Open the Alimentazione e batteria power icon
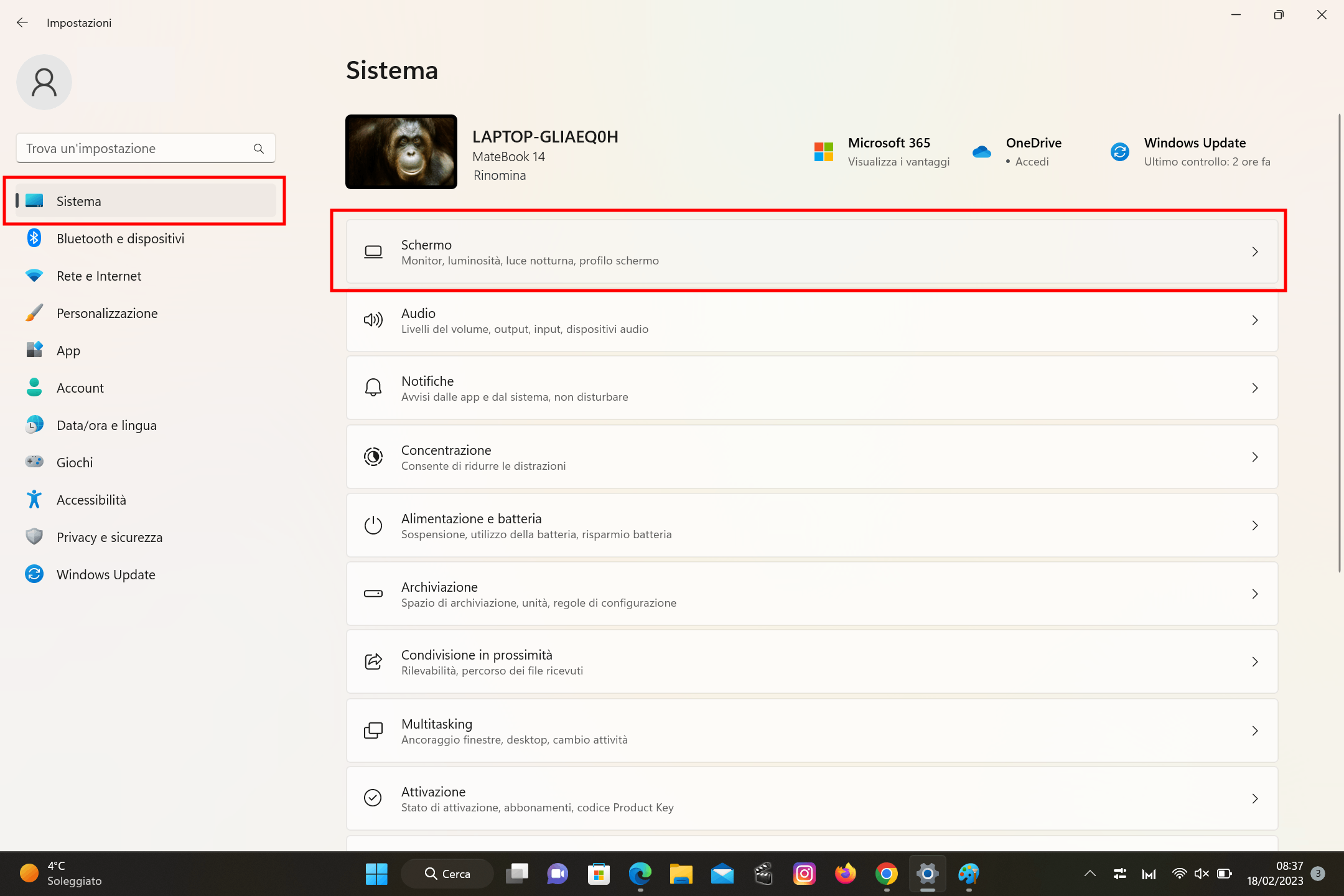1344x896 pixels. click(x=373, y=525)
